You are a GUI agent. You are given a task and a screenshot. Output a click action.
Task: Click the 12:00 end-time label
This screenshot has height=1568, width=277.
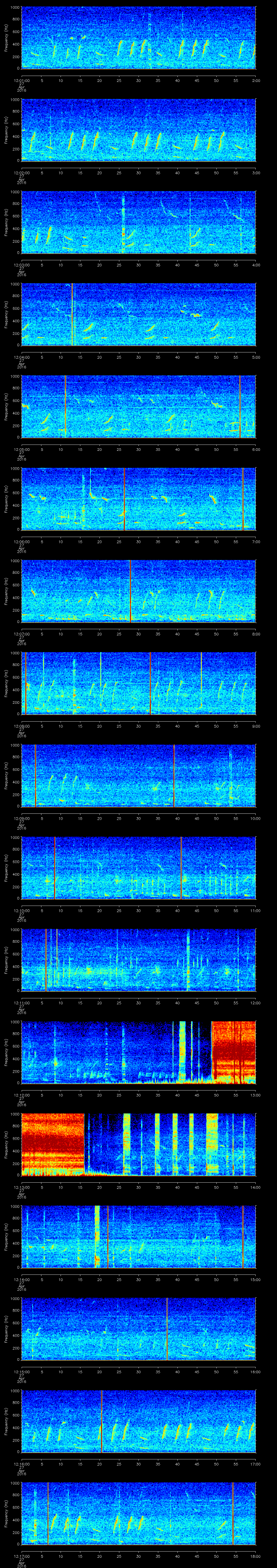pyautogui.click(x=255, y=1004)
